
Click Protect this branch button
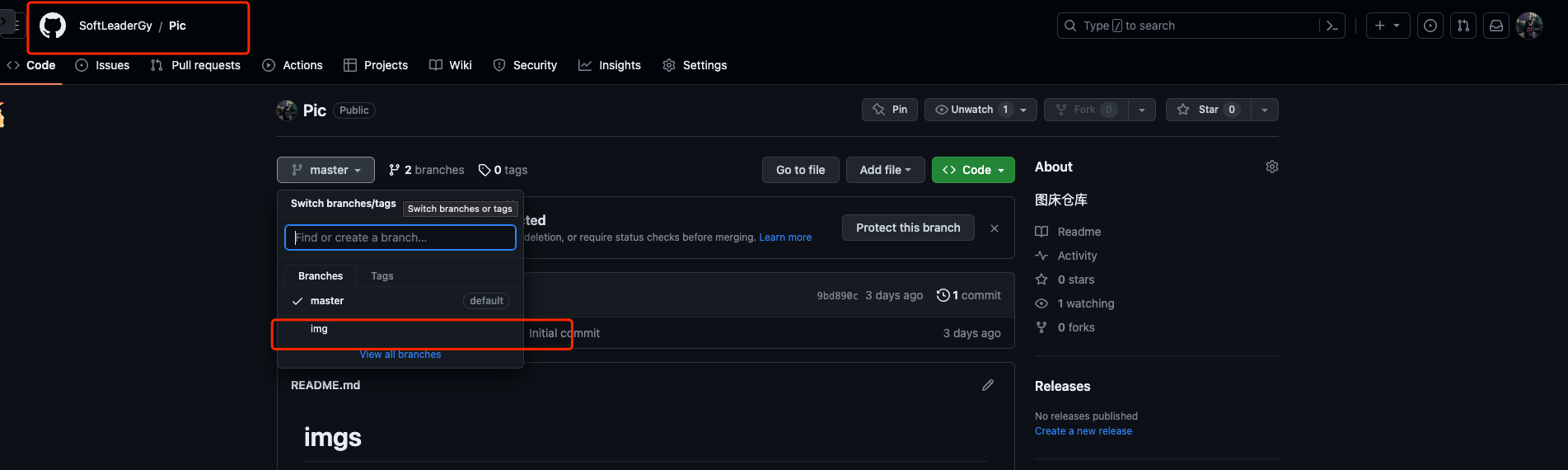[x=908, y=228]
